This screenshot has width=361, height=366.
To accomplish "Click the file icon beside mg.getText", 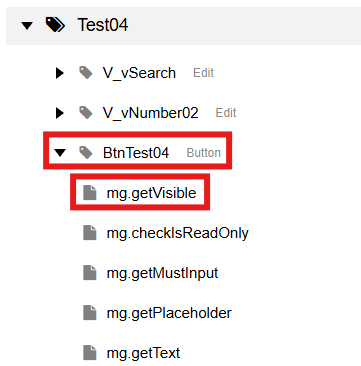I will tap(90, 353).
